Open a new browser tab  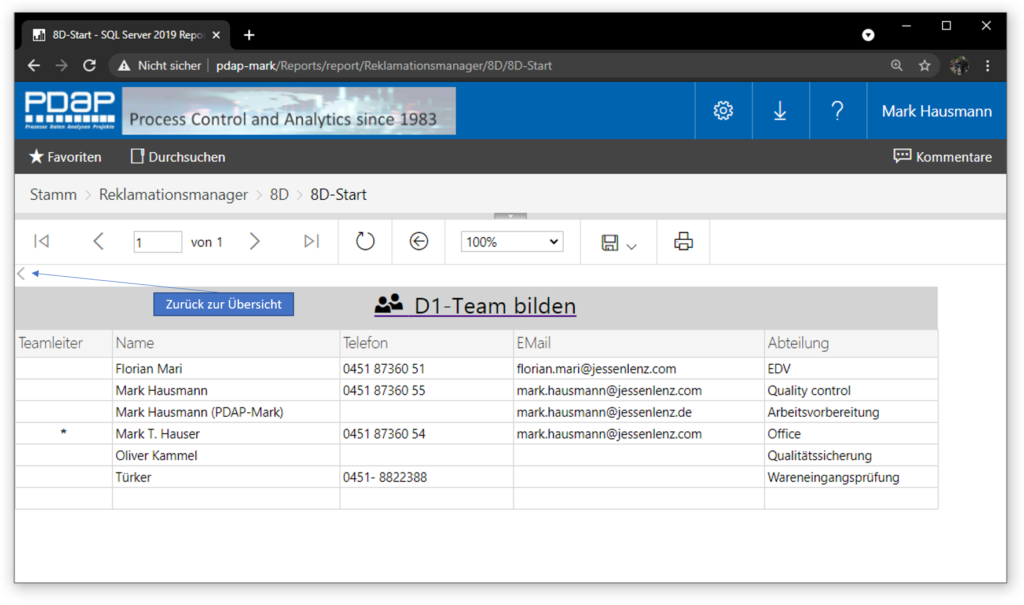(x=249, y=35)
